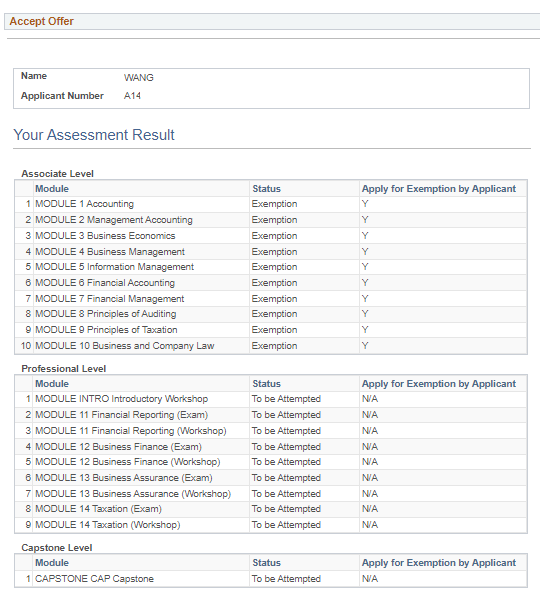Click MODULE 12 Business Finance (Workshop) row
Viewport: 540px width, 593px height.
[270, 462]
